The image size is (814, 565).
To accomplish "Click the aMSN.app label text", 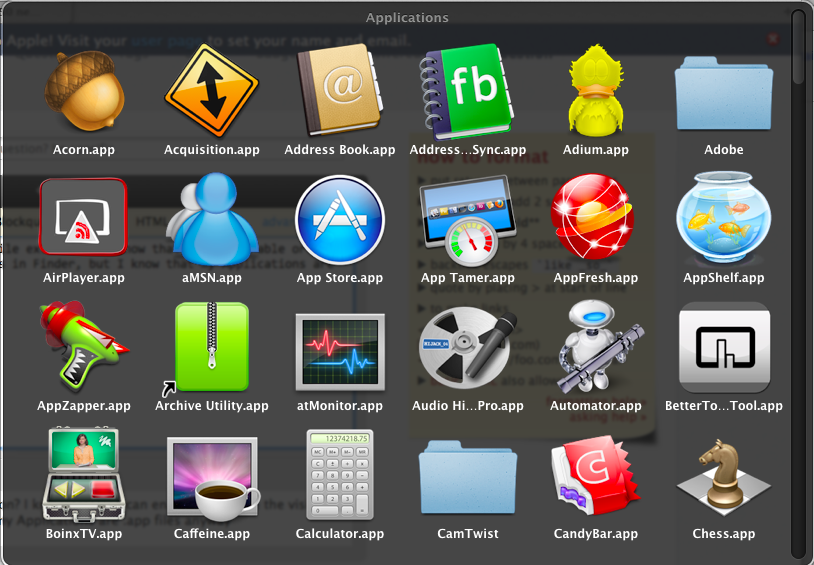I will pos(212,278).
